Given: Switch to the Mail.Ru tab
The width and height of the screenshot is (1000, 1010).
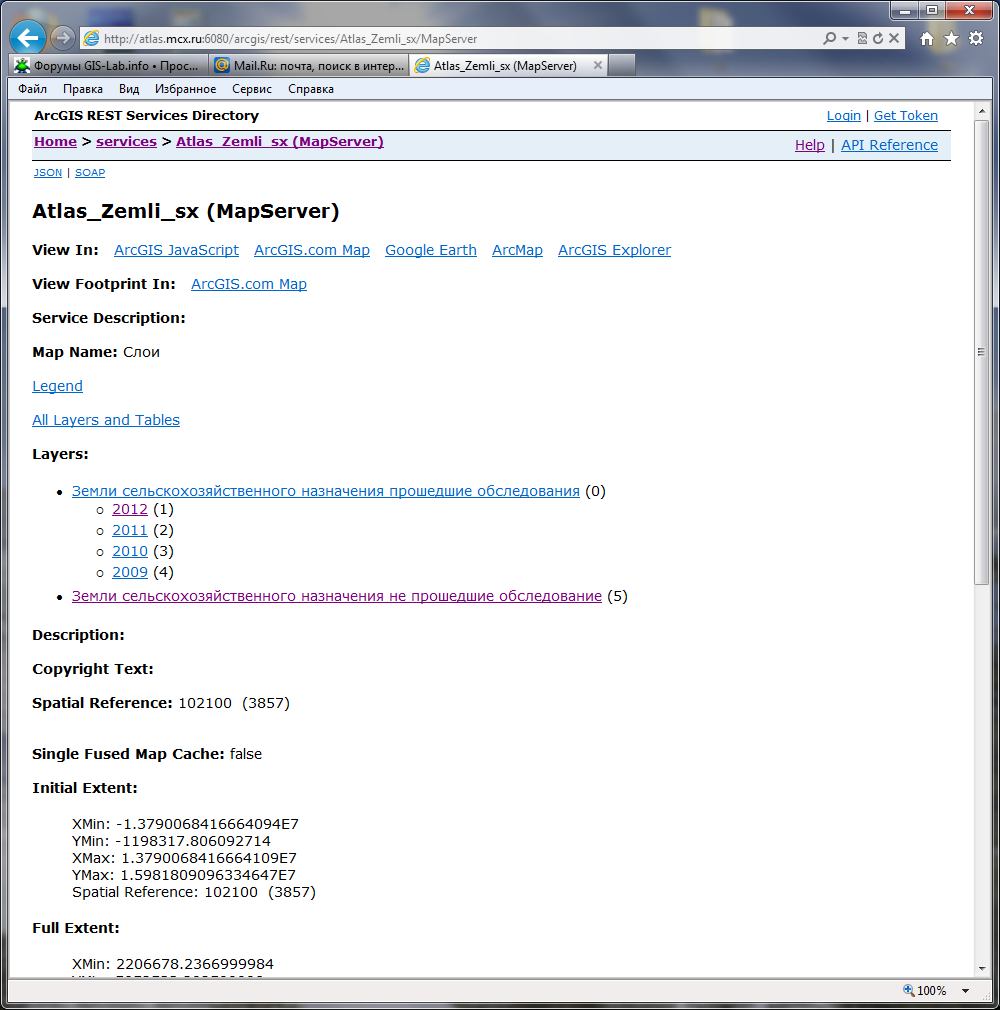Looking at the screenshot, I should (309, 66).
